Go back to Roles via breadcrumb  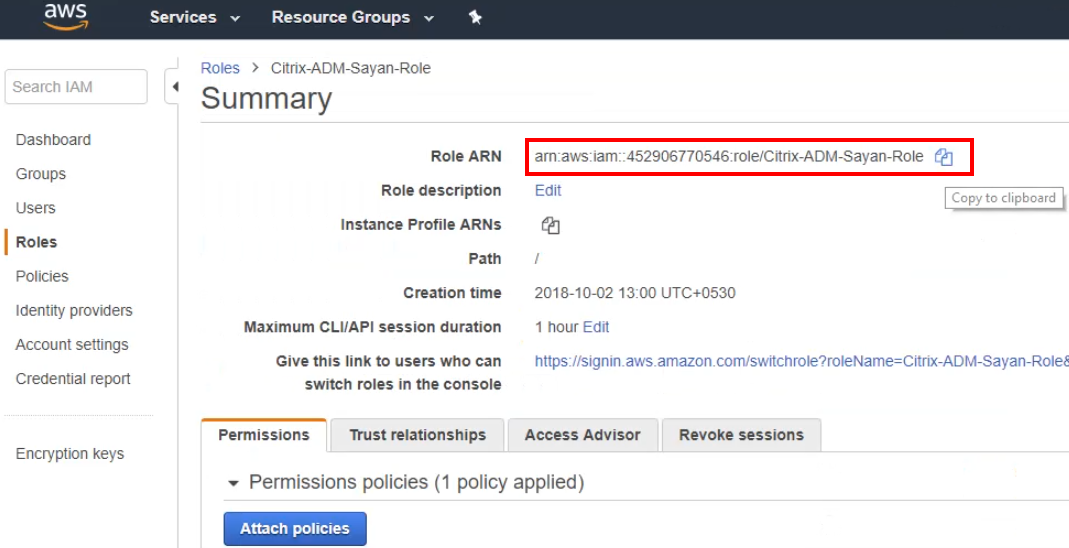click(220, 68)
